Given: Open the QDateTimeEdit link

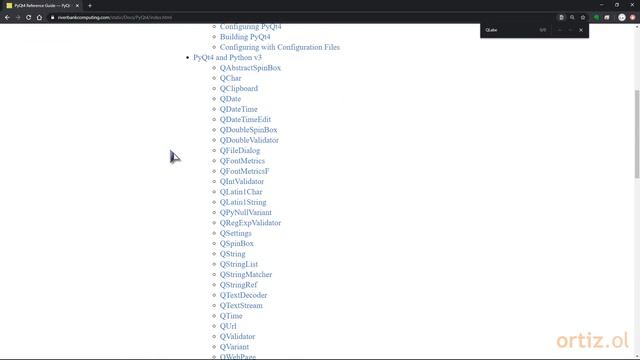Looking at the screenshot, I should [245, 120].
